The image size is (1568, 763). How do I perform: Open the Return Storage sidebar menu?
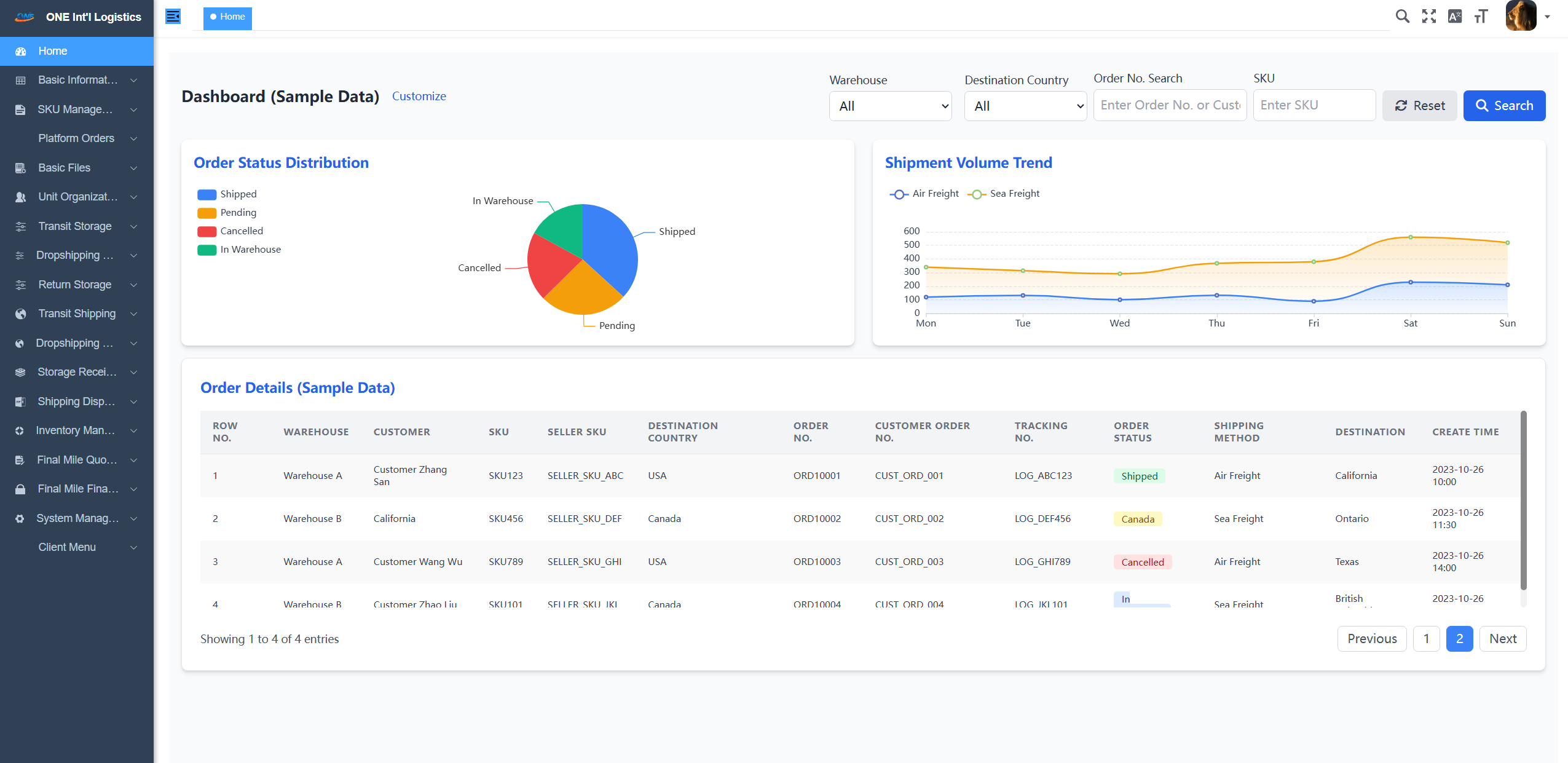[x=75, y=285]
